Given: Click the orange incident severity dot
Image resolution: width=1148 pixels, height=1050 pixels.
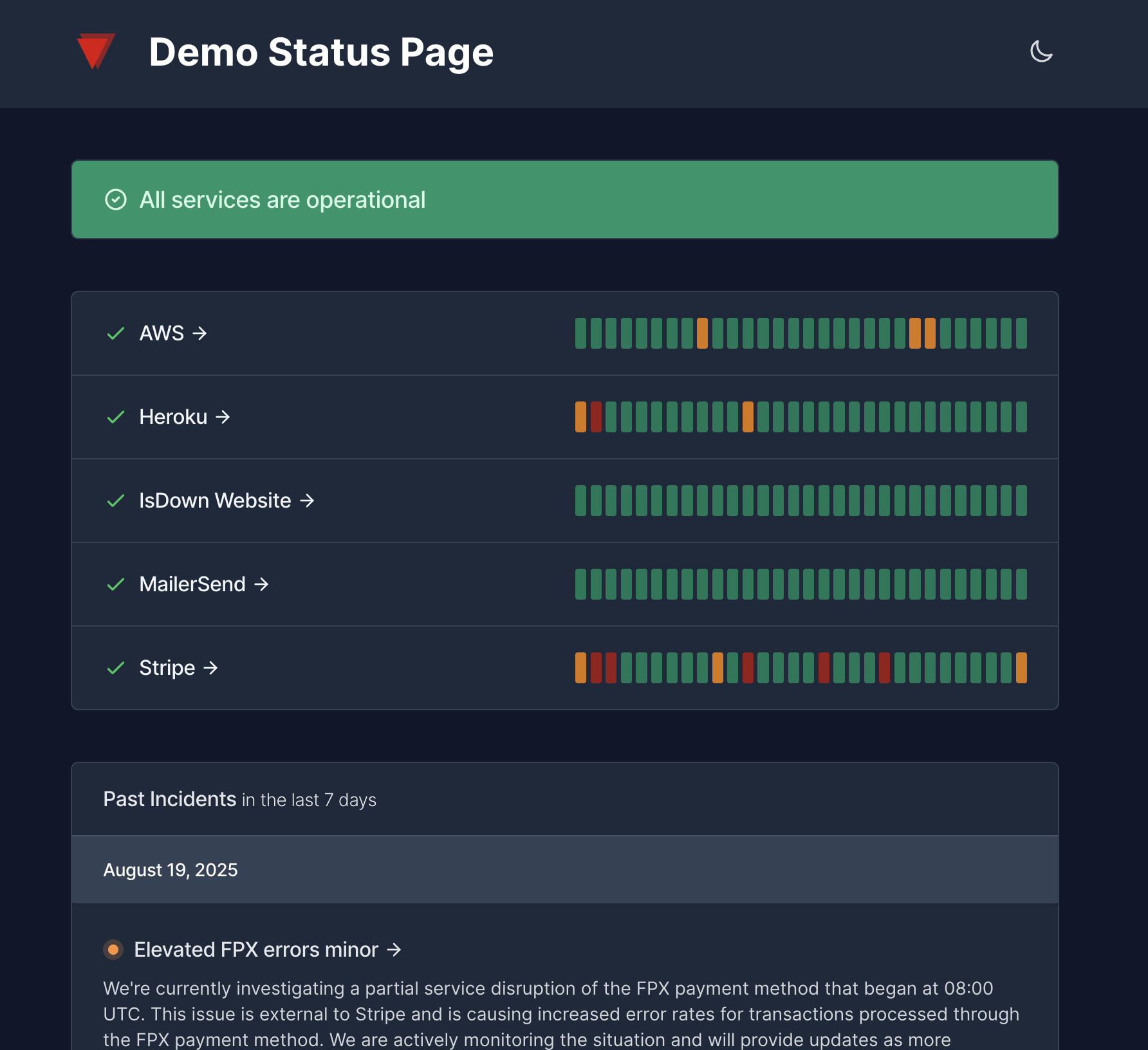Looking at the screenshot, I should point(113,950).
